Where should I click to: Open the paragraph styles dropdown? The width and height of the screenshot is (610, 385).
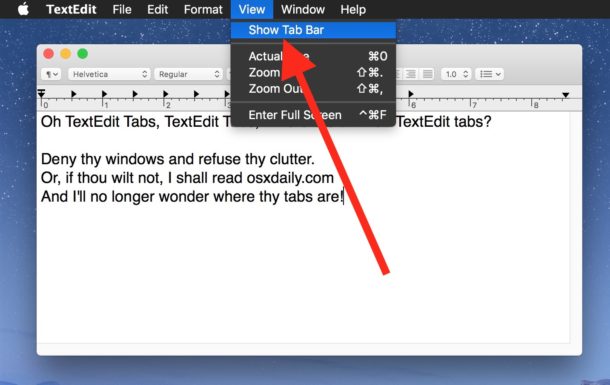tap(51, 74)
